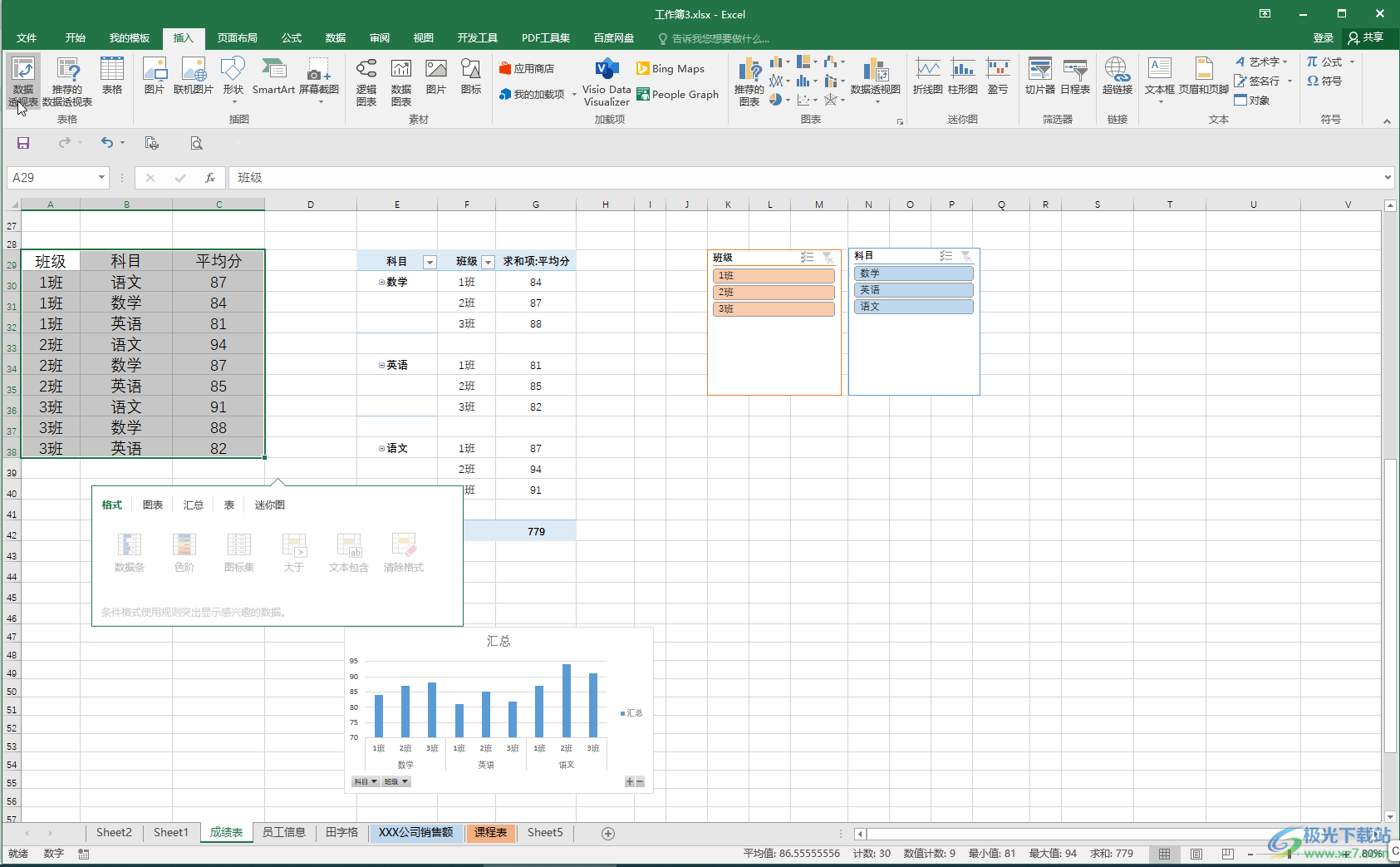Toggle 1班 item in 班级 slicer

point(774,276)
